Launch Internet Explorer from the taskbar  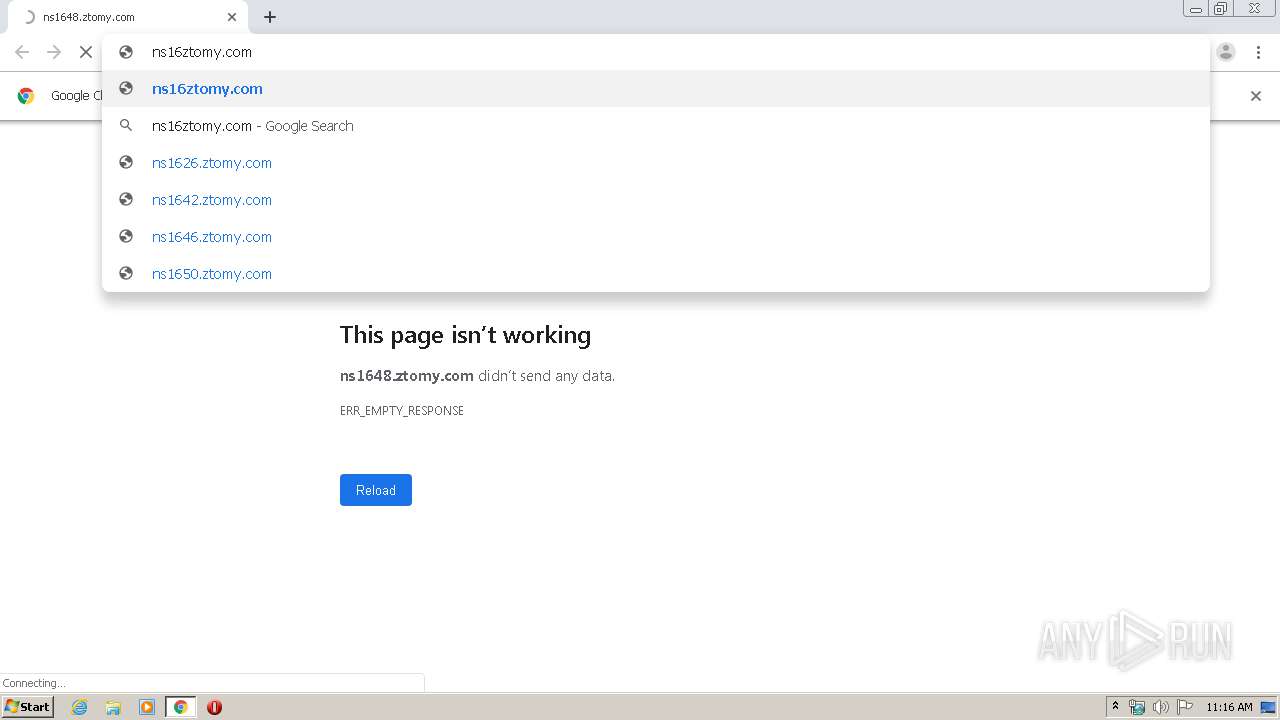point(80,707)
